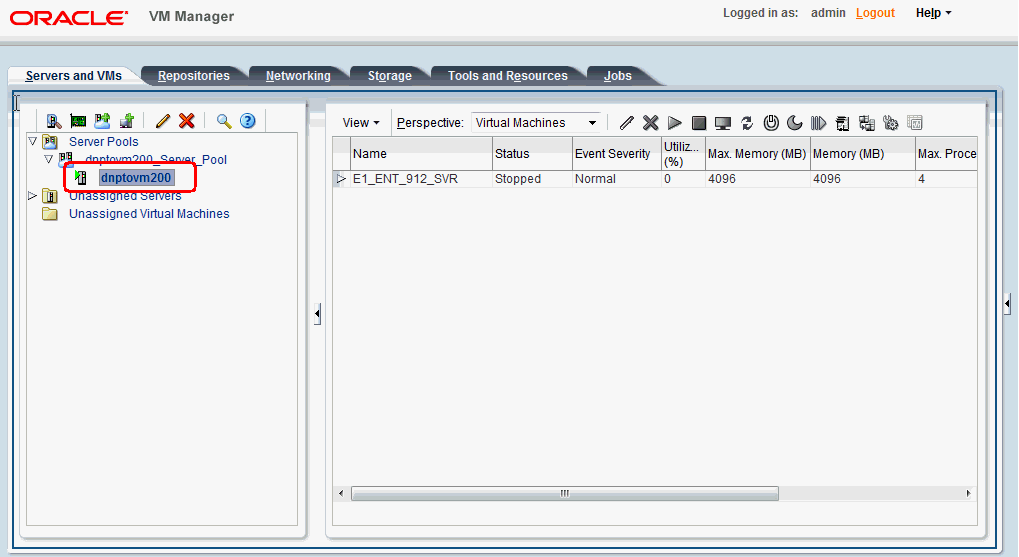
Task: Collapse the Server Pools tree node
Action: (x=32, y=140)
